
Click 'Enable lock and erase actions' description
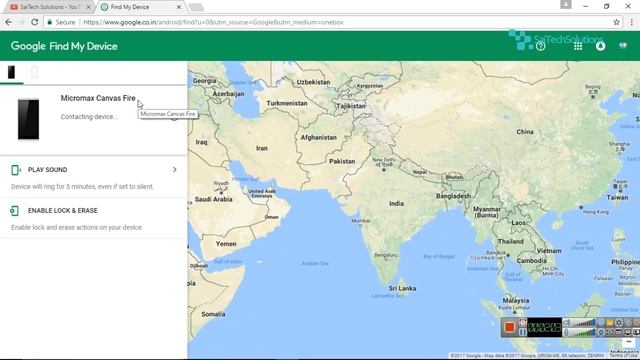77,227
